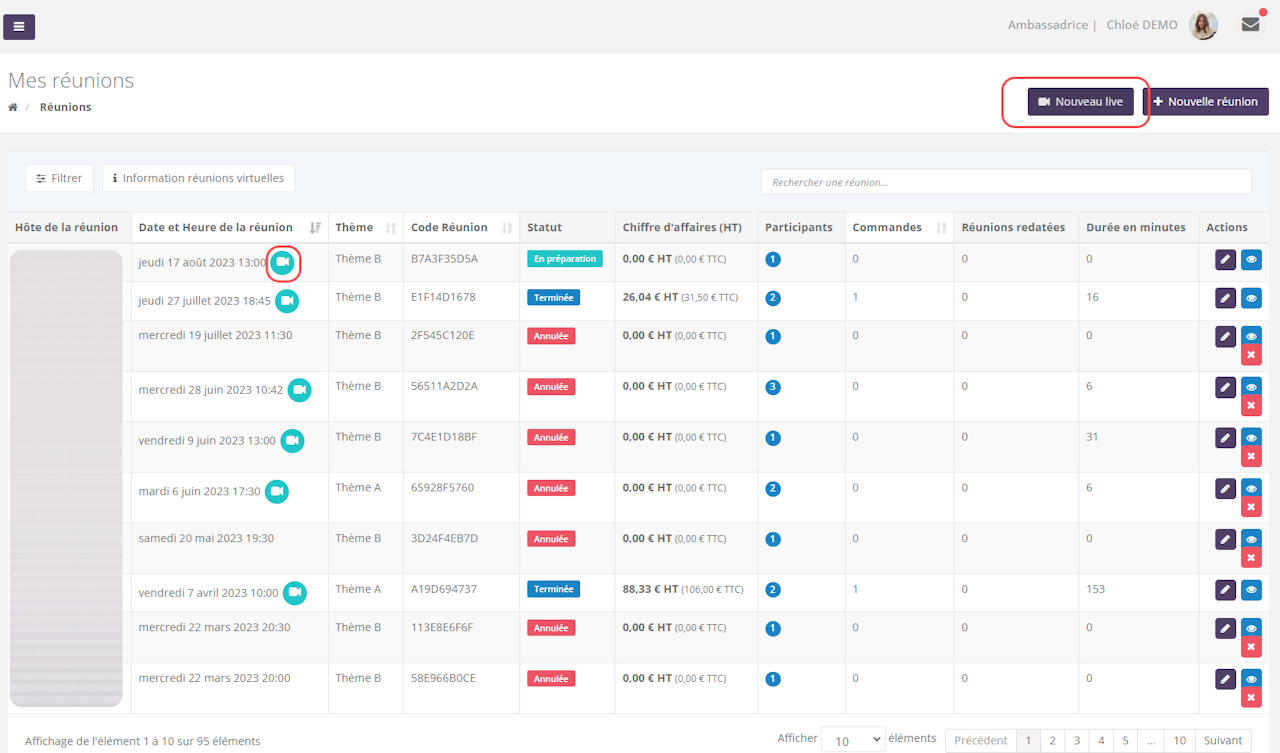View meeting 58E966B0CE with eye icon
Image resolution: width=1280 pixels, height=753 pixels.
tap(1251, 678)
